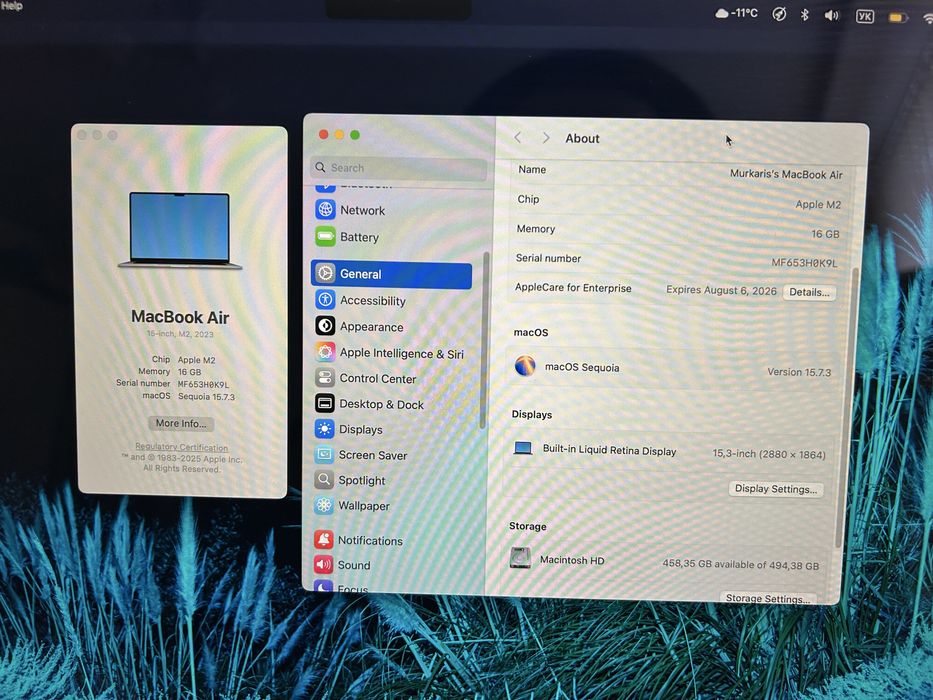Click the About pane vertical scrollbar
933x700 pixels.
(847, 407)
